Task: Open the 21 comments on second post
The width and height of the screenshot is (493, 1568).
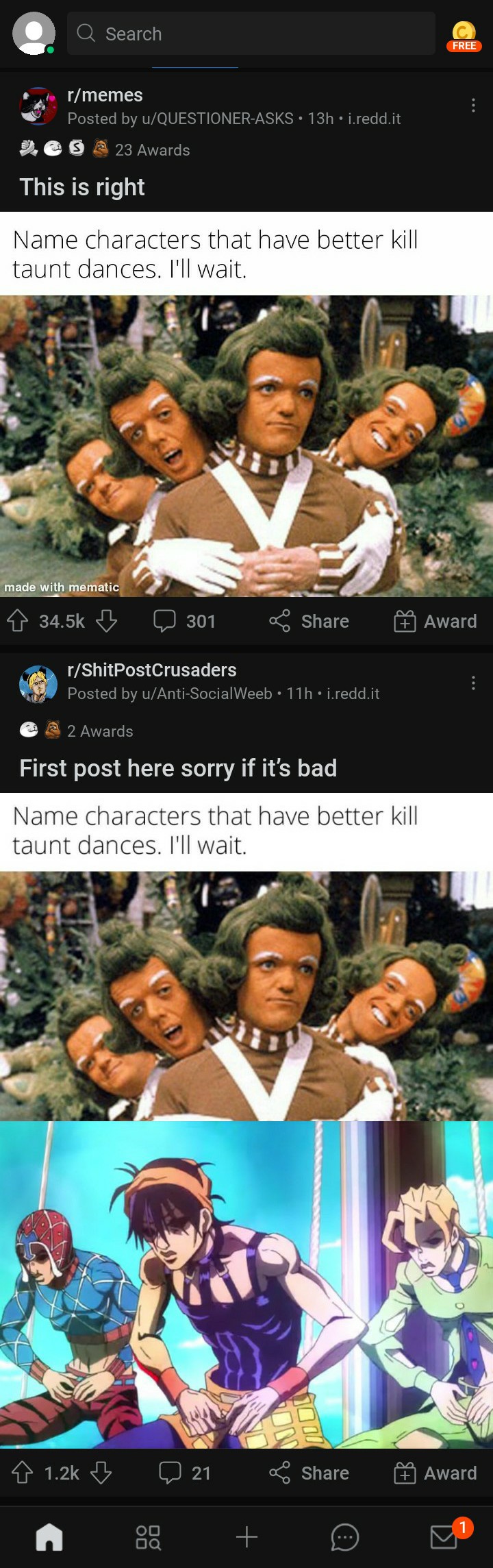Action: tap(185, 1473)
